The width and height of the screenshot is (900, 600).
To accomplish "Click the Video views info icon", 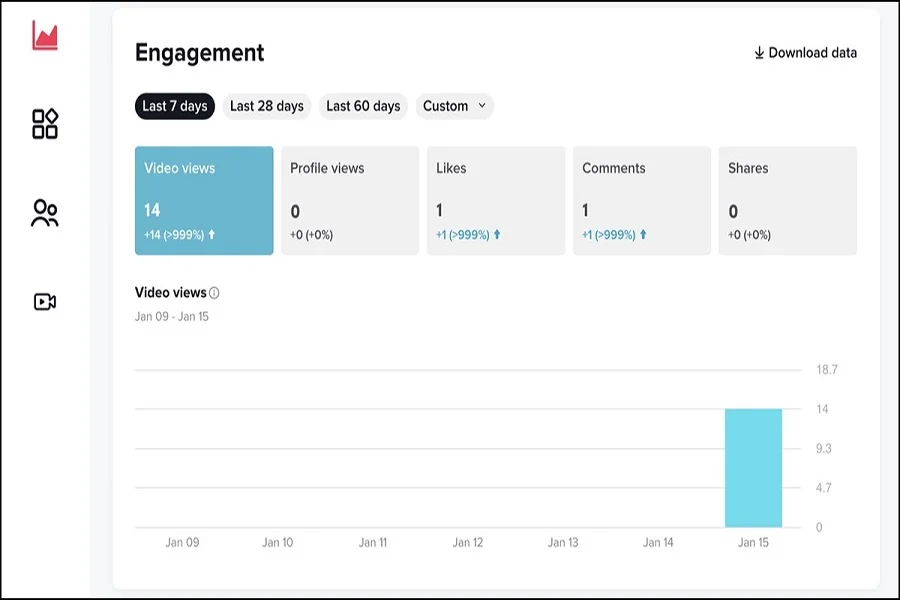I will [214, 293].
